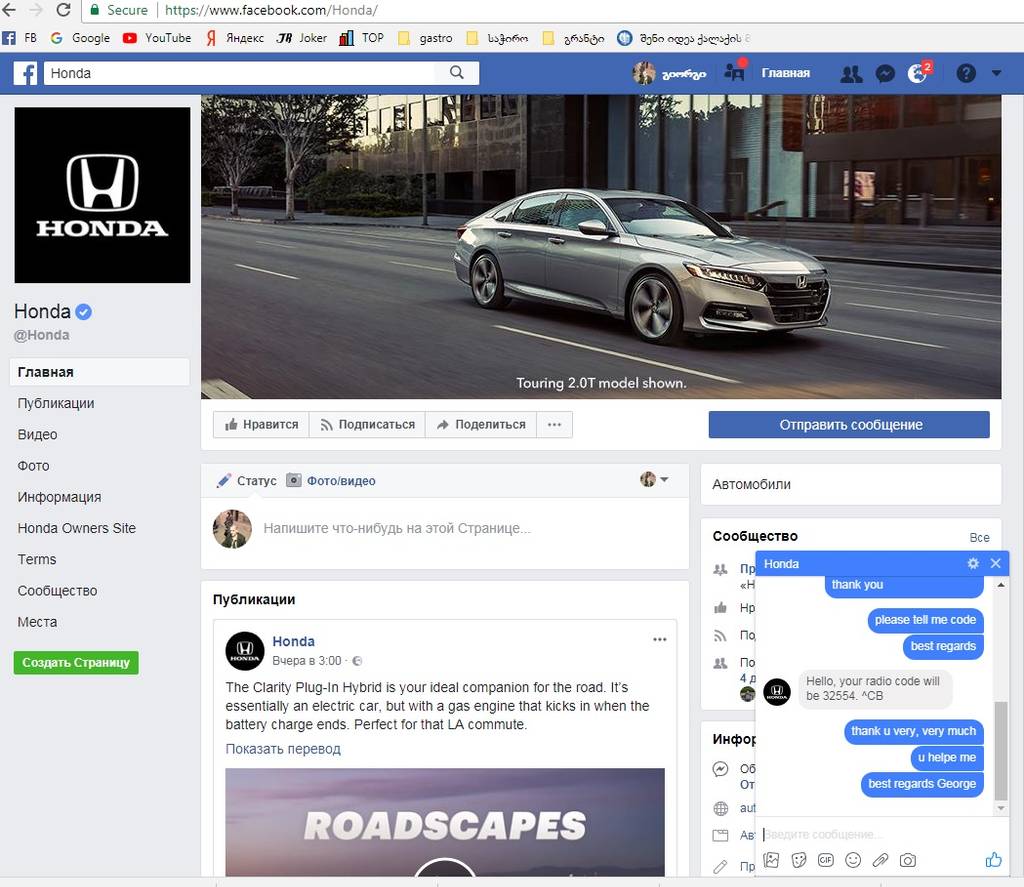Open the Яндекс bookmark
Image resolution: width=1024 pixels, height=887 pixels.
point(235,38)
